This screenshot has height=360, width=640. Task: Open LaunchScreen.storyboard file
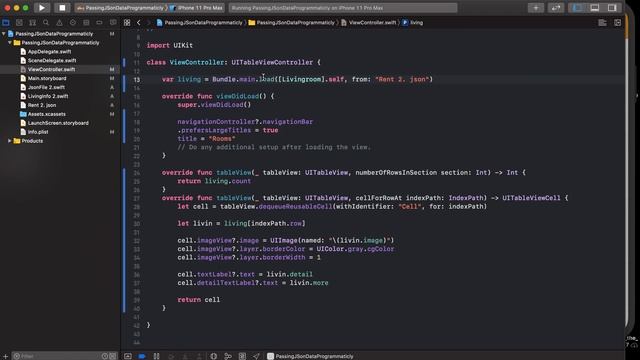point(58,123)
